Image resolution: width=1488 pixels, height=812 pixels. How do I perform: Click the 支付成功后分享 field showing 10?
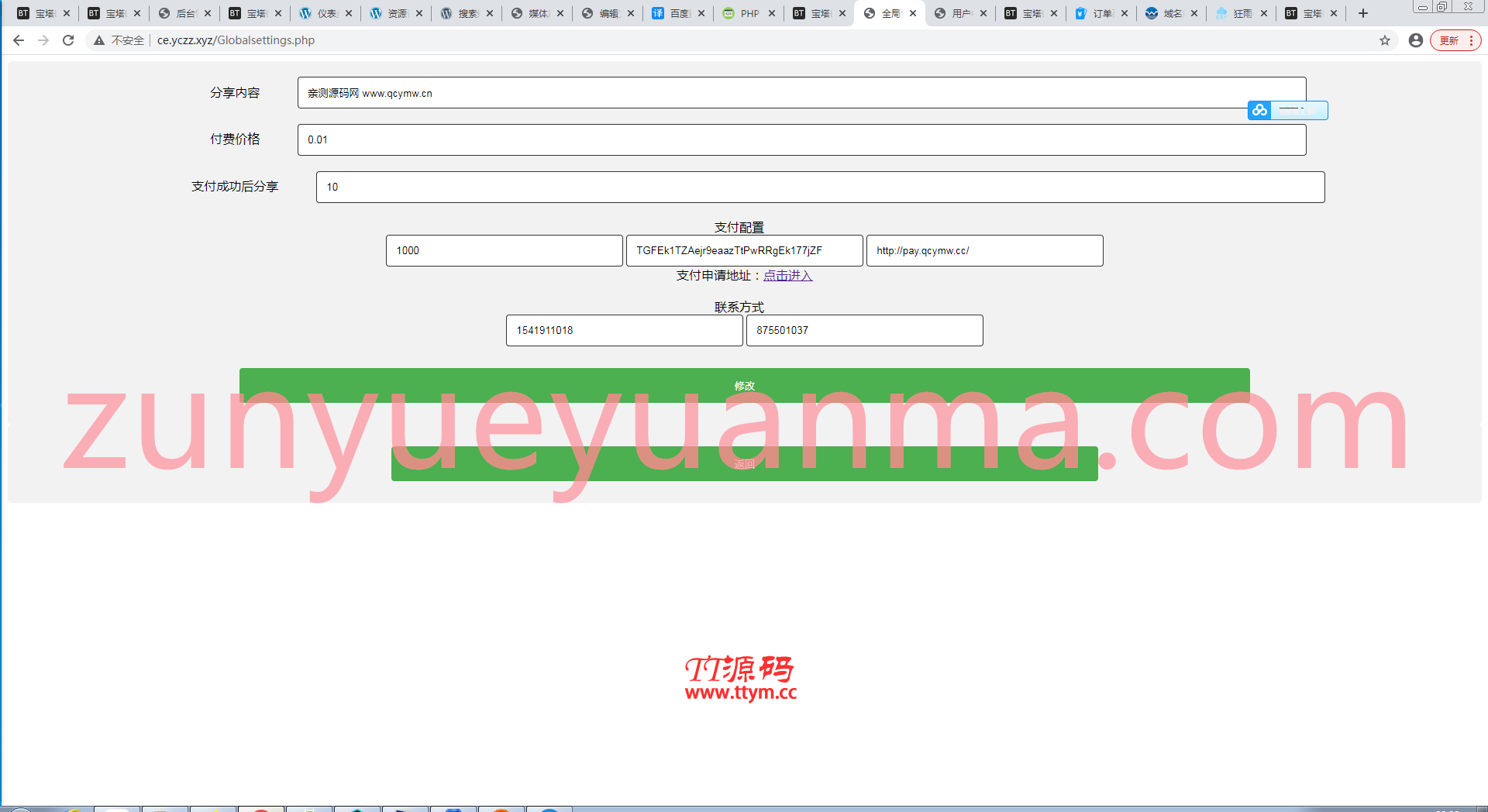coord(820,187)
